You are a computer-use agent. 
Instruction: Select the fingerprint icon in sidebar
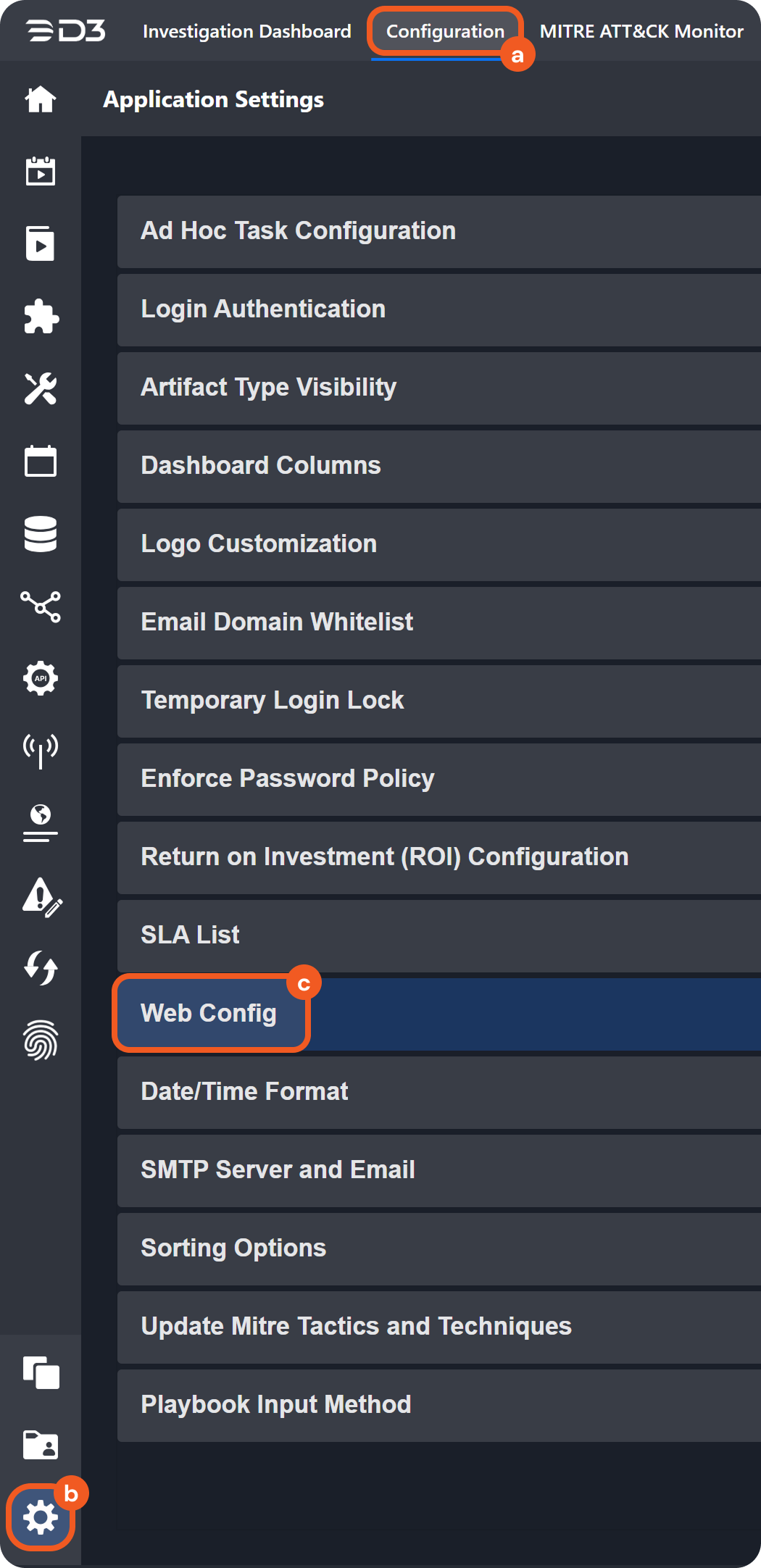point(41,1041)
